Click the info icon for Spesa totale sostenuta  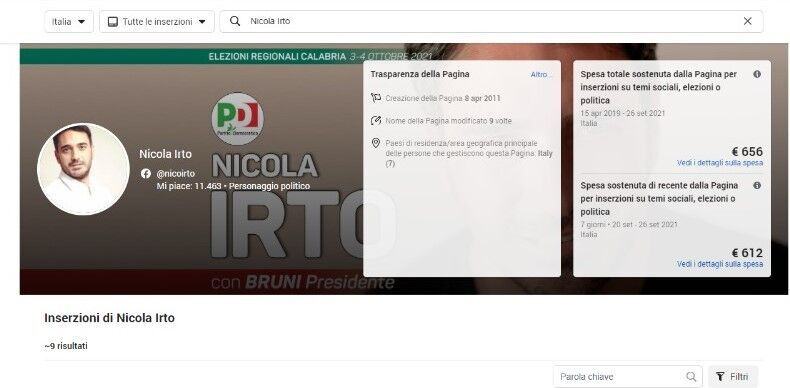click(x=757, y=74)
